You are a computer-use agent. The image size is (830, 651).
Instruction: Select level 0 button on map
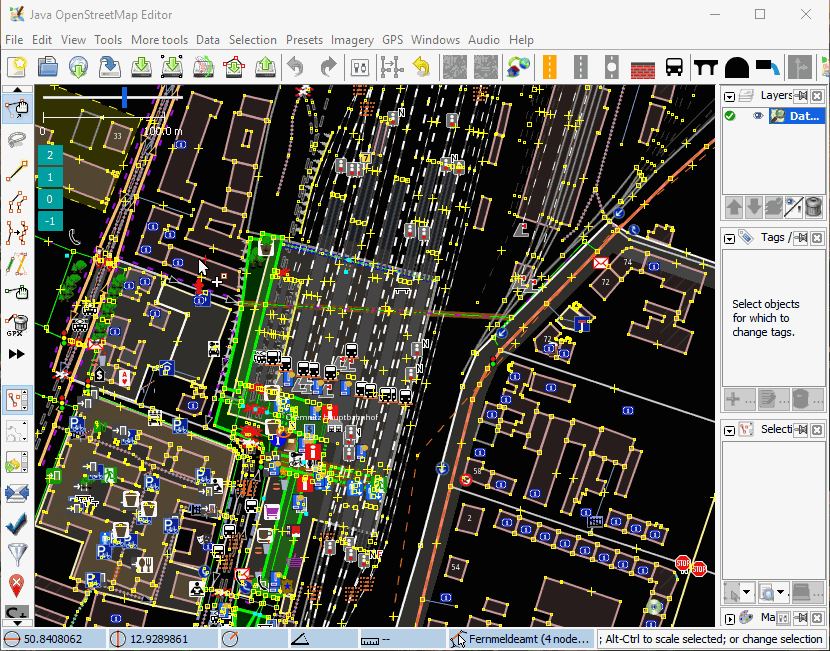[x=50, y=199]
